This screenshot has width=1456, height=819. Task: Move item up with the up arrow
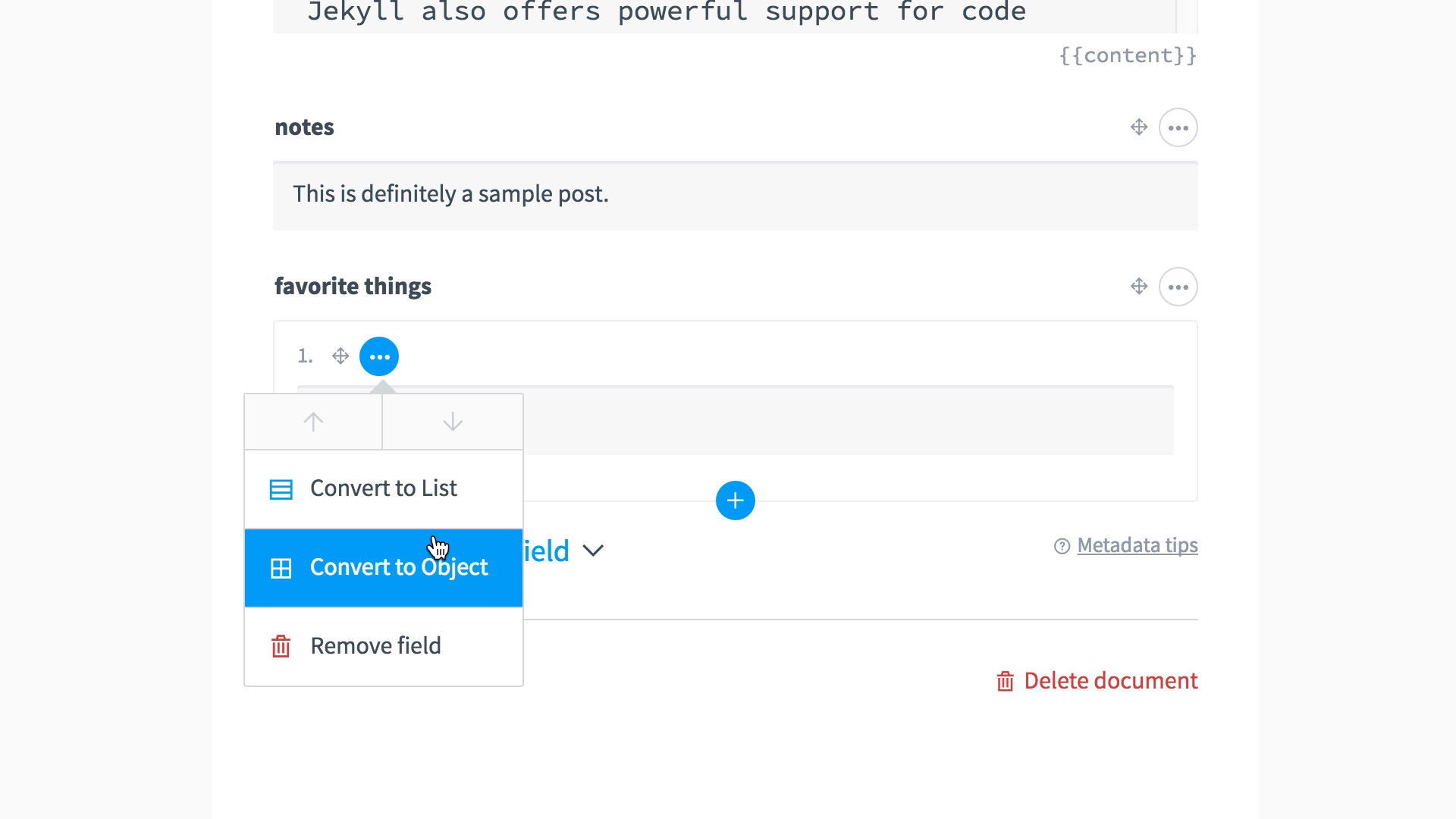coord(313,422)
